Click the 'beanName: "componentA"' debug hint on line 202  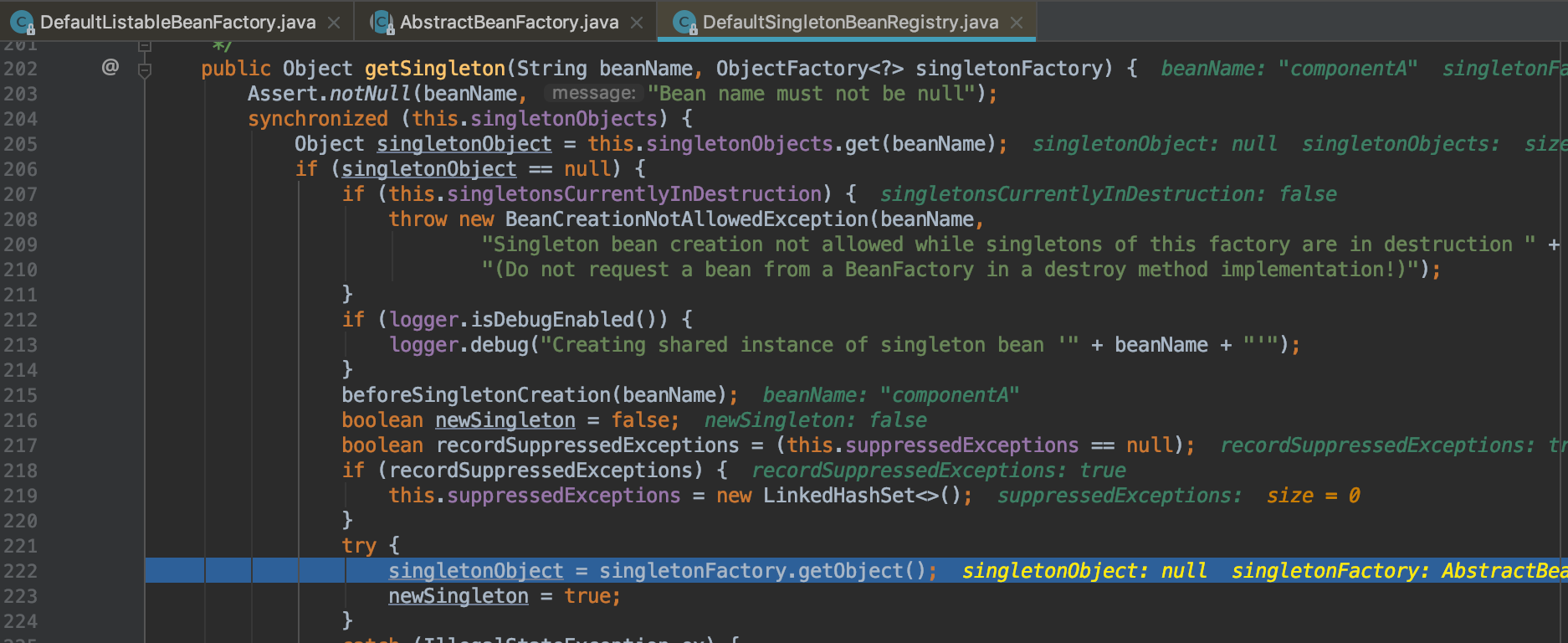(x=1289, y=69)
